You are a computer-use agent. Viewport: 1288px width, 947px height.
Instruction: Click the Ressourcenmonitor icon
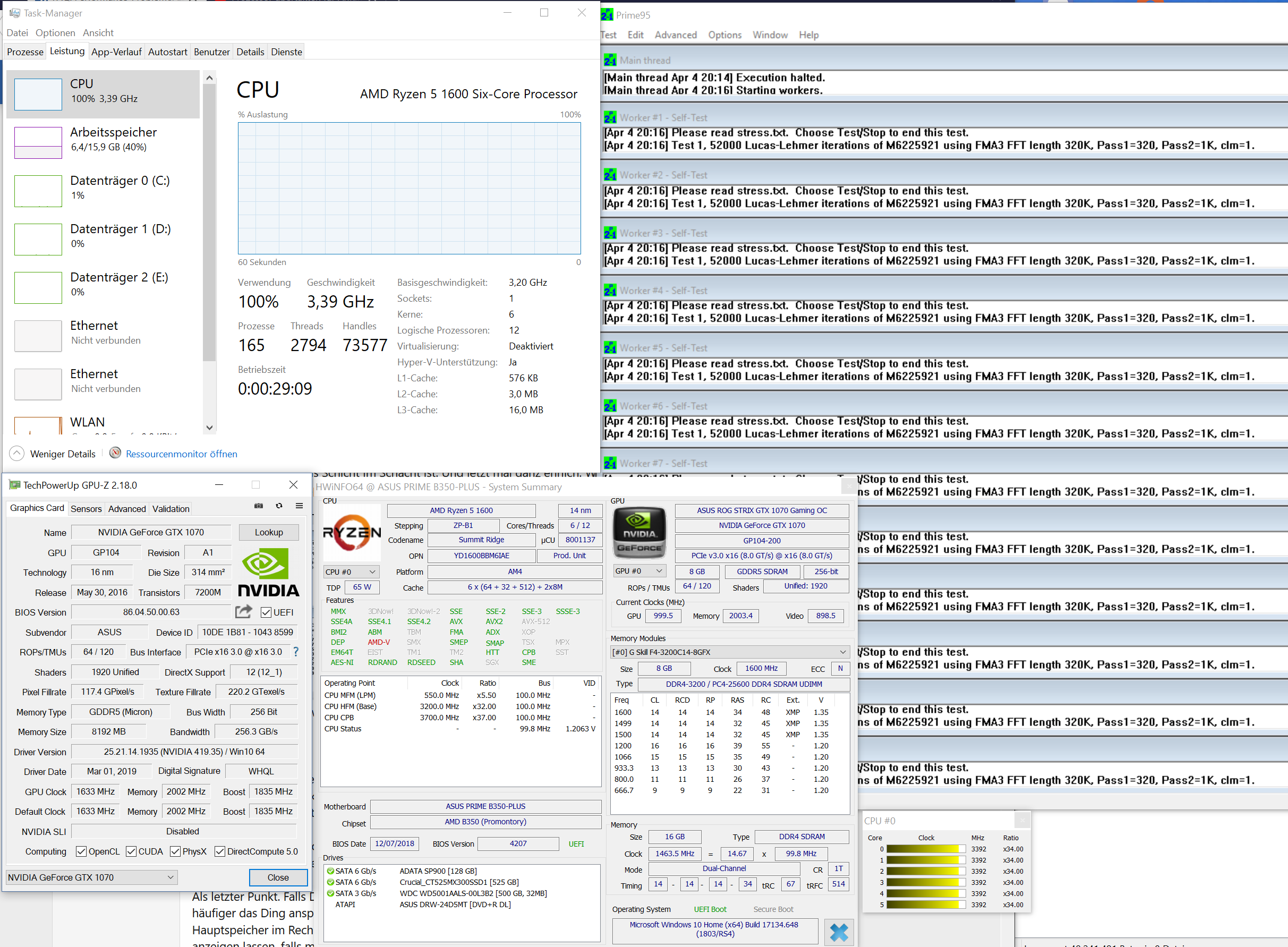115,453
